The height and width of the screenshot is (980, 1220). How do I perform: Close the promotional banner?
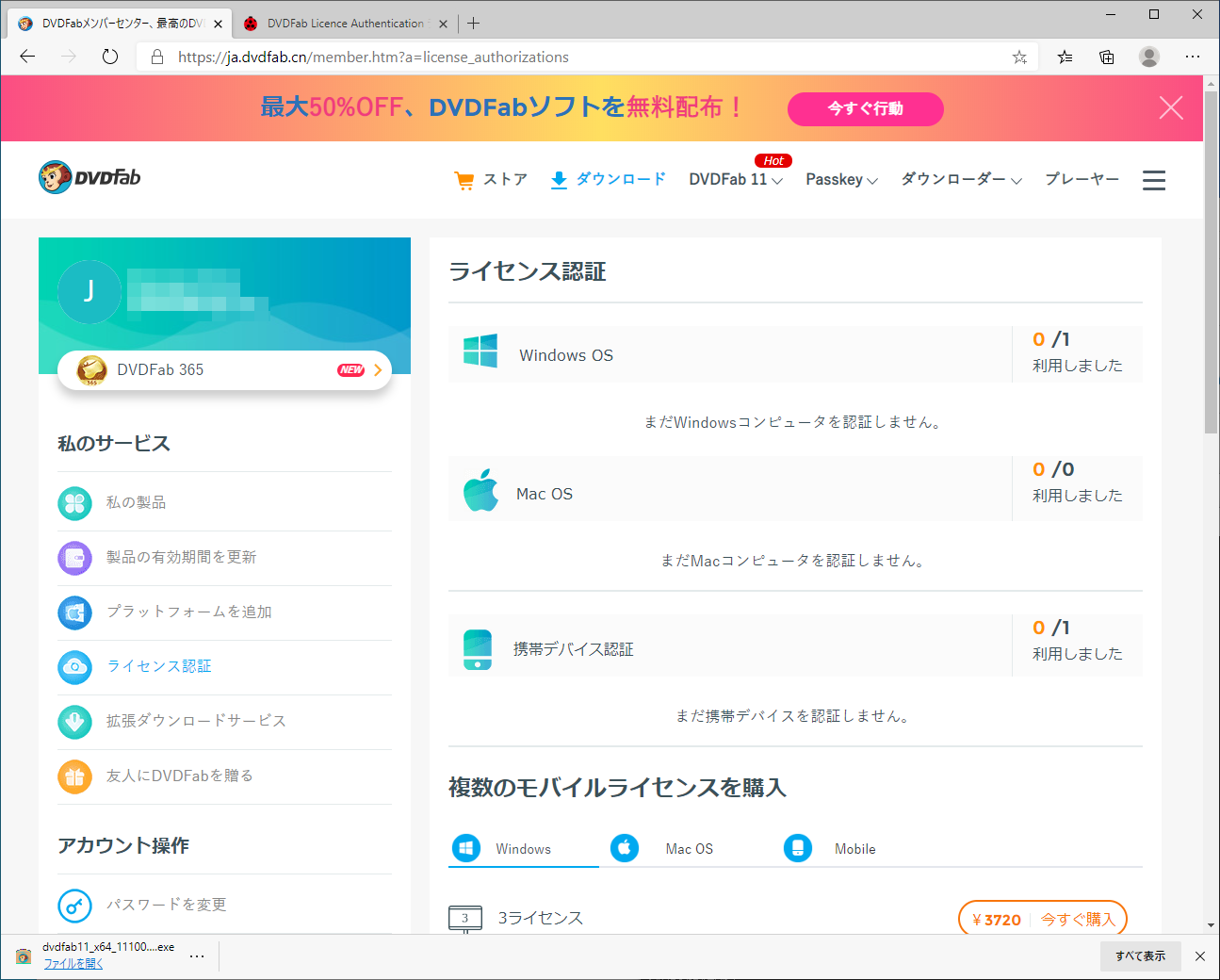1171,107
